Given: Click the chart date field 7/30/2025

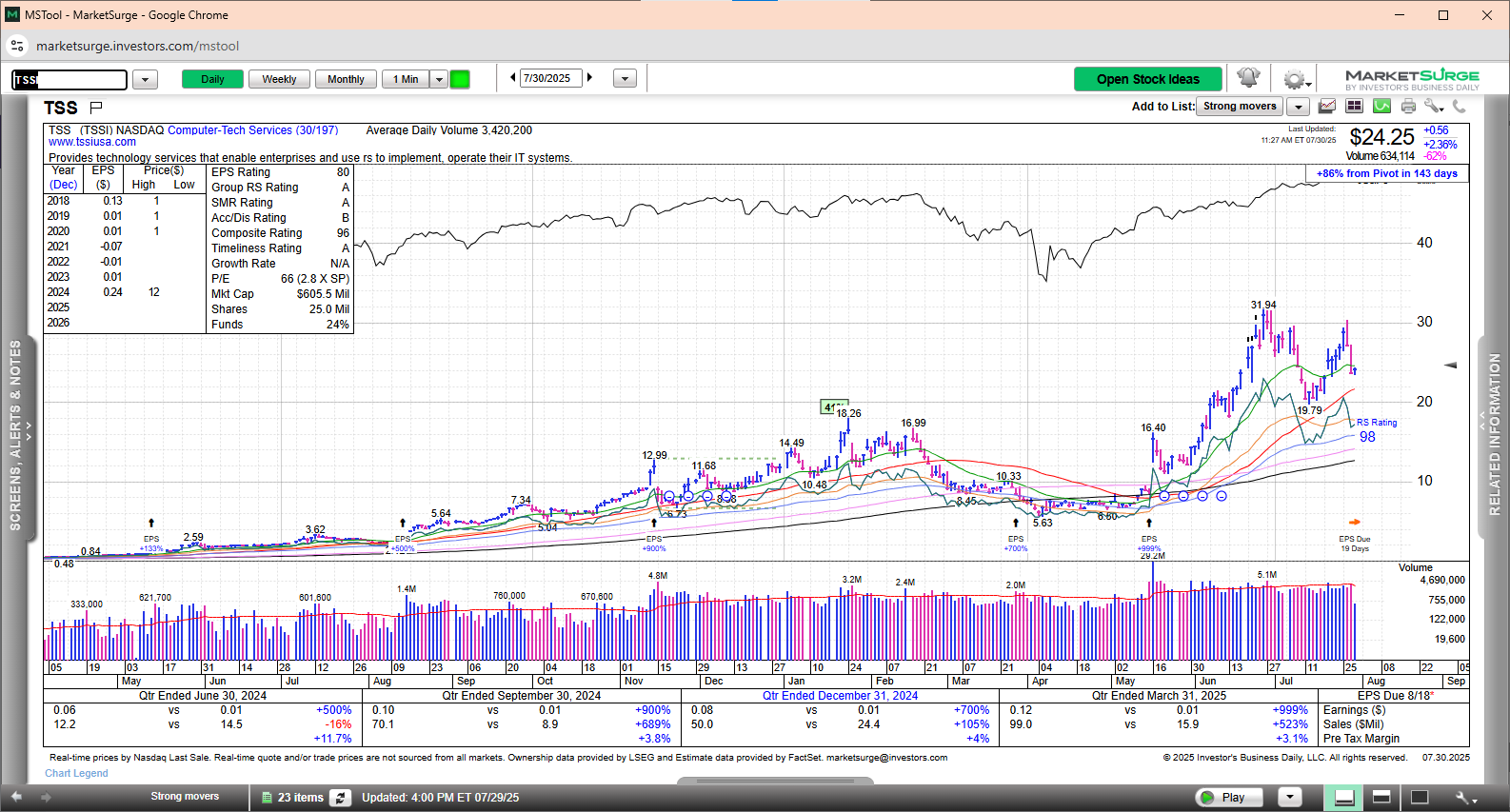Looking at the screenshot, I should point(551,78).
